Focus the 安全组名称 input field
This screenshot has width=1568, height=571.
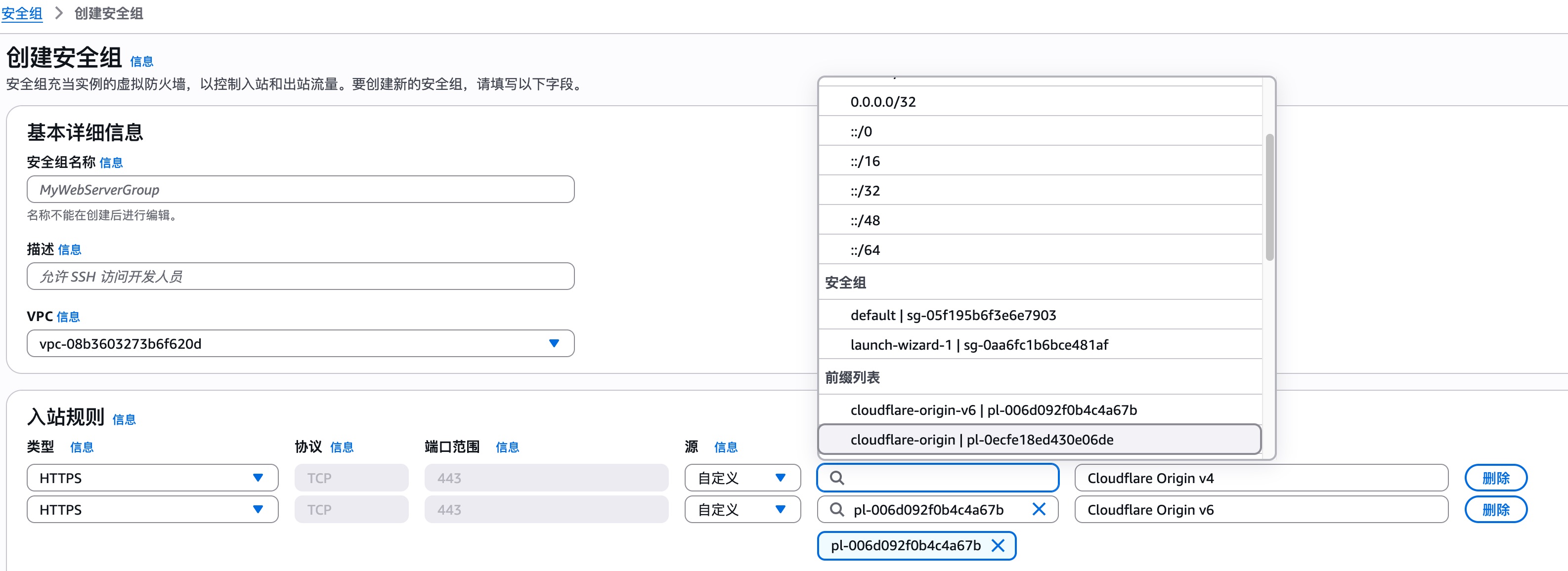[300, 190]
